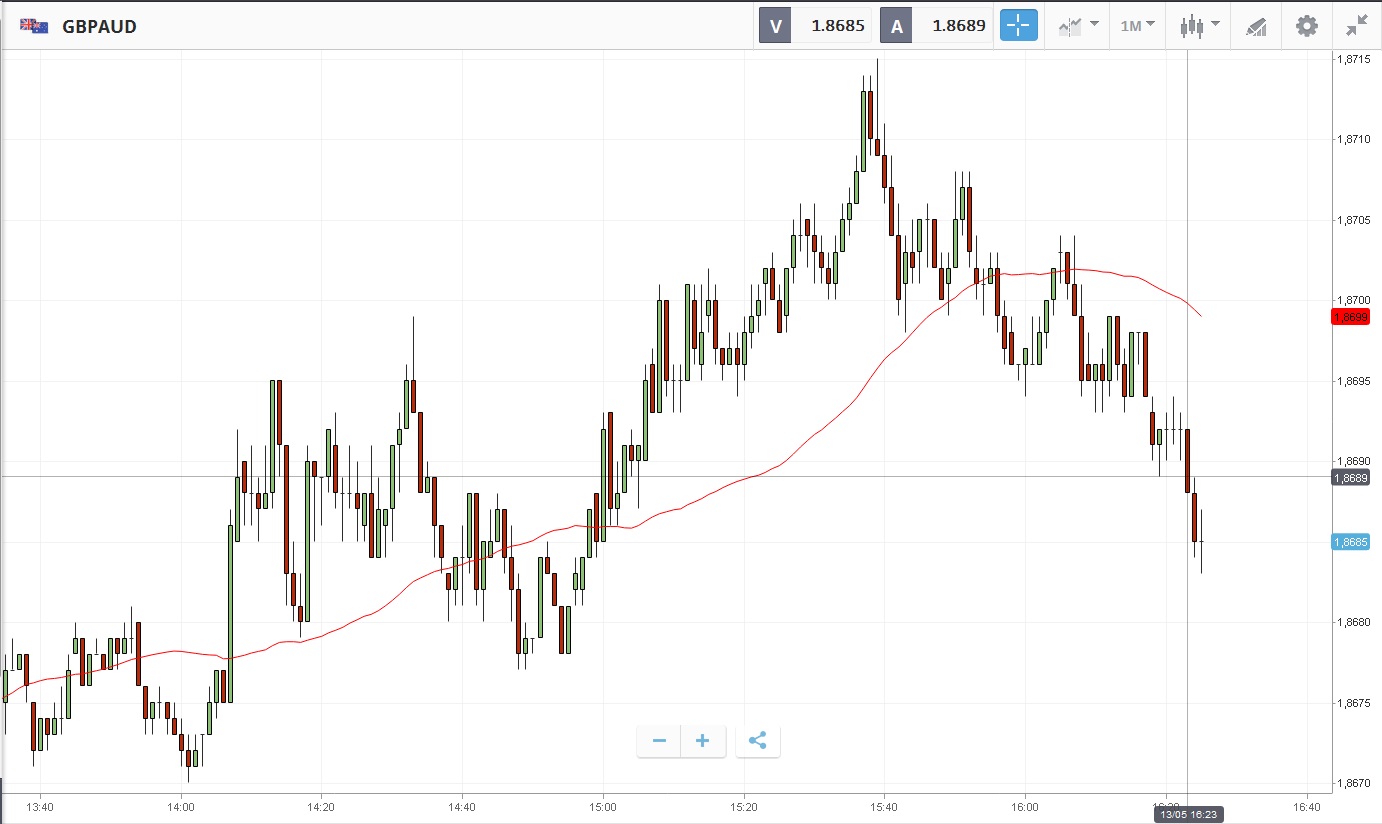The width and height of the screenshot is (1382, 824).
Task: Click the 1,8700 price axis label
Action: (1353, 301)
